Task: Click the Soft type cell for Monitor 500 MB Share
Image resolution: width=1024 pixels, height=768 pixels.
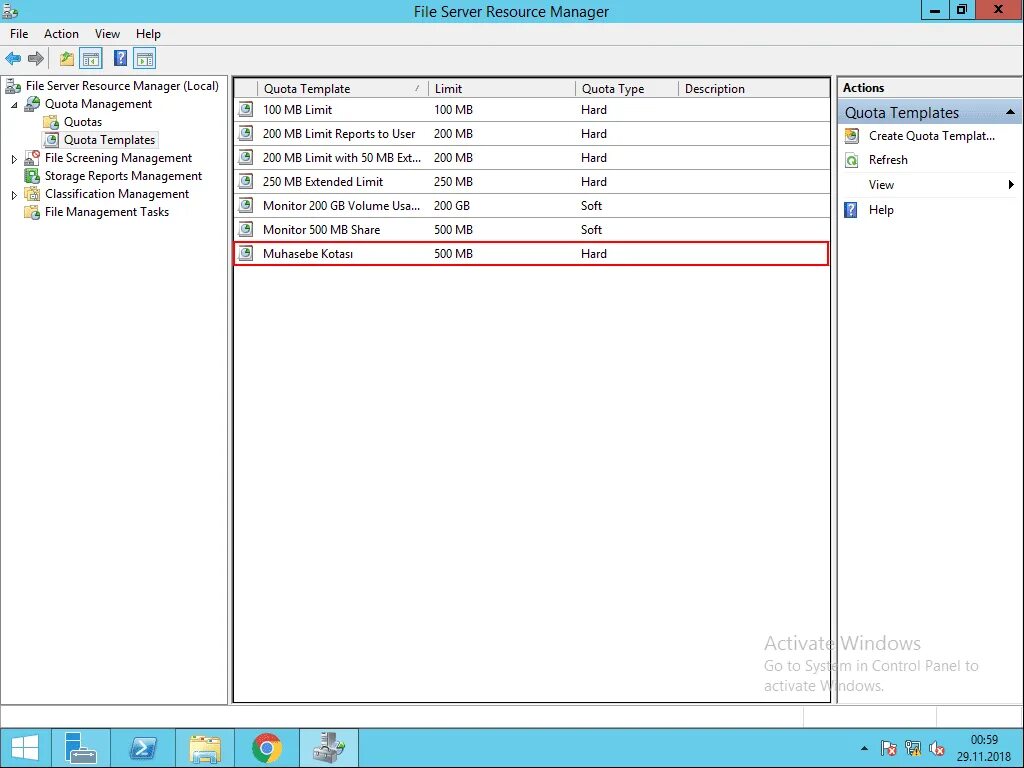Action: point(592,229)
